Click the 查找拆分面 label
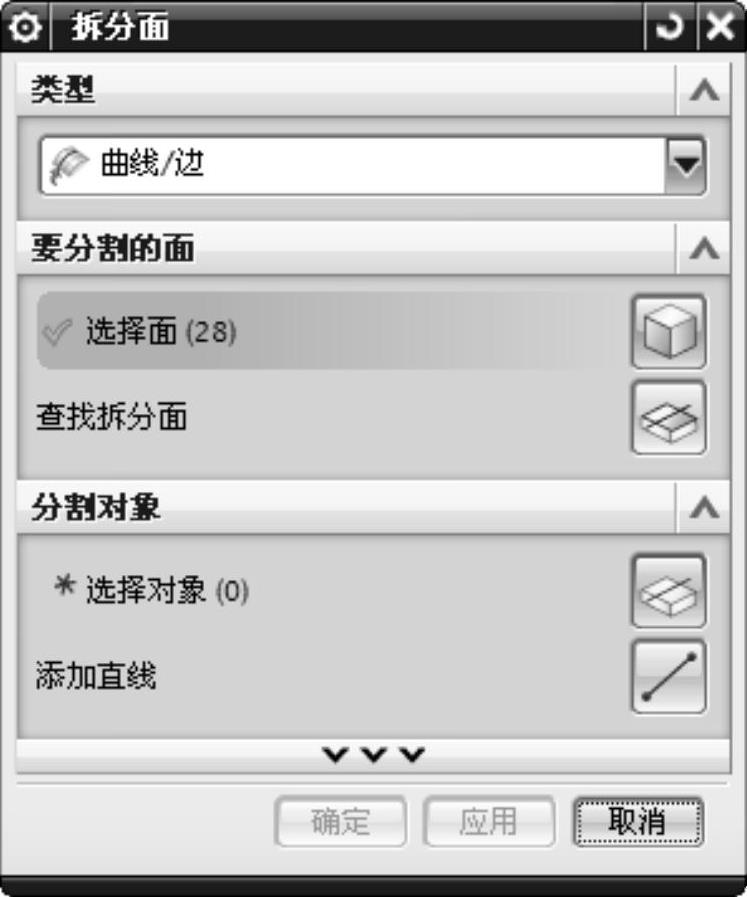This screenshot has width=747, height=897. click(x=112, y=416)
